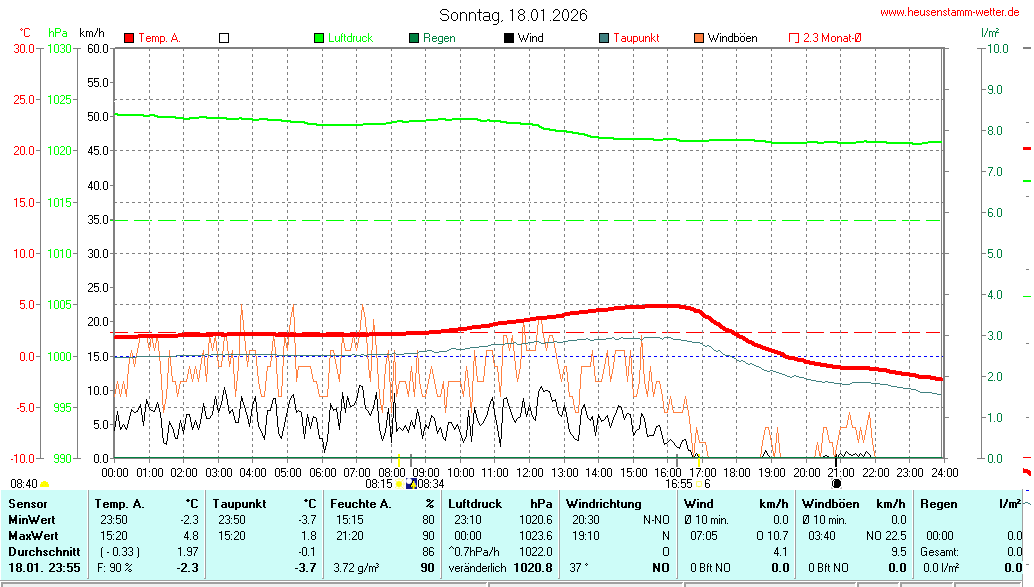This screenshot has width=1034, height=587.
Task: Click the dark green Regen legend square
Action: point(414,38)
